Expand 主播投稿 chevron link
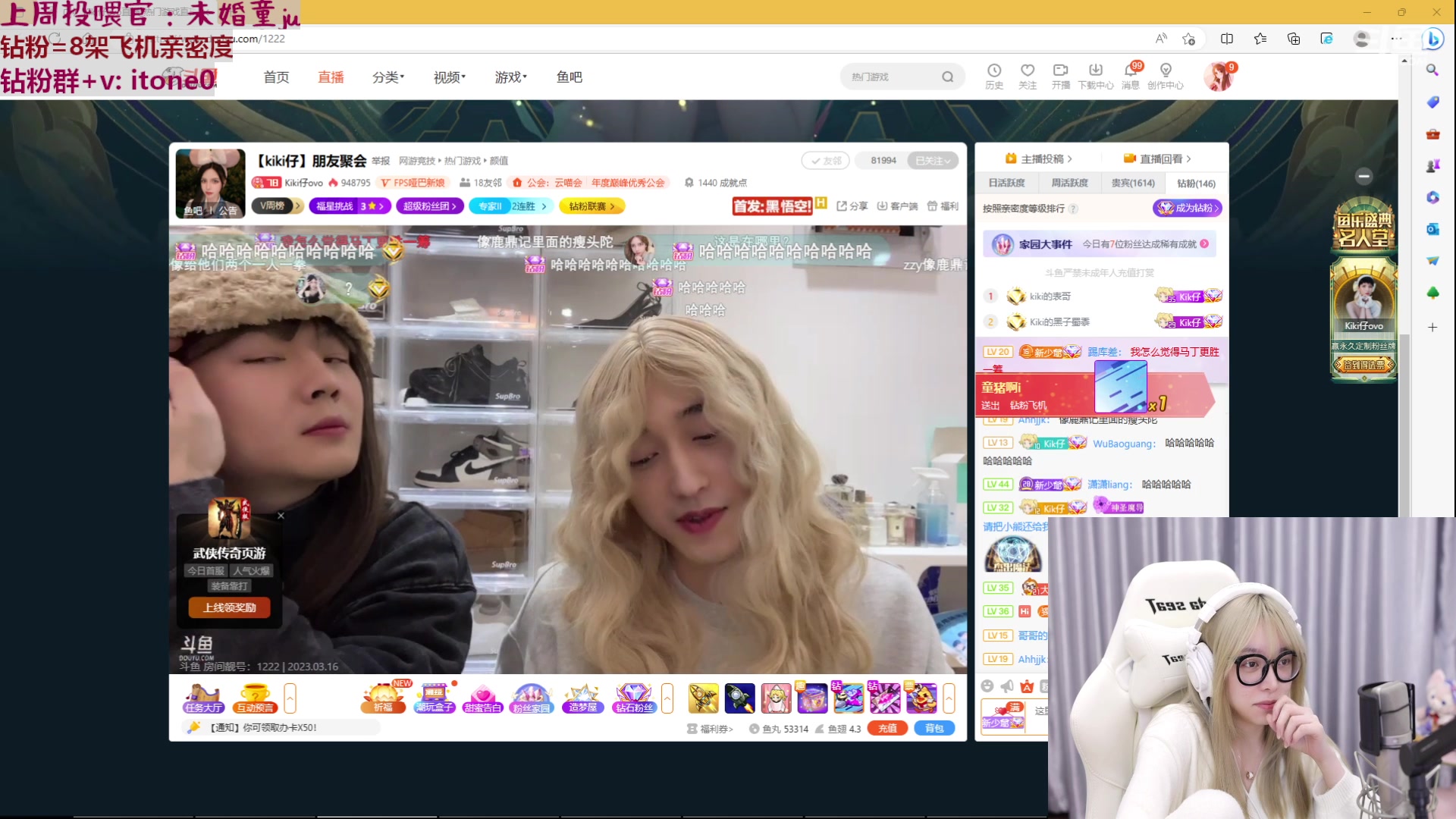 [x=1038, y=158]
